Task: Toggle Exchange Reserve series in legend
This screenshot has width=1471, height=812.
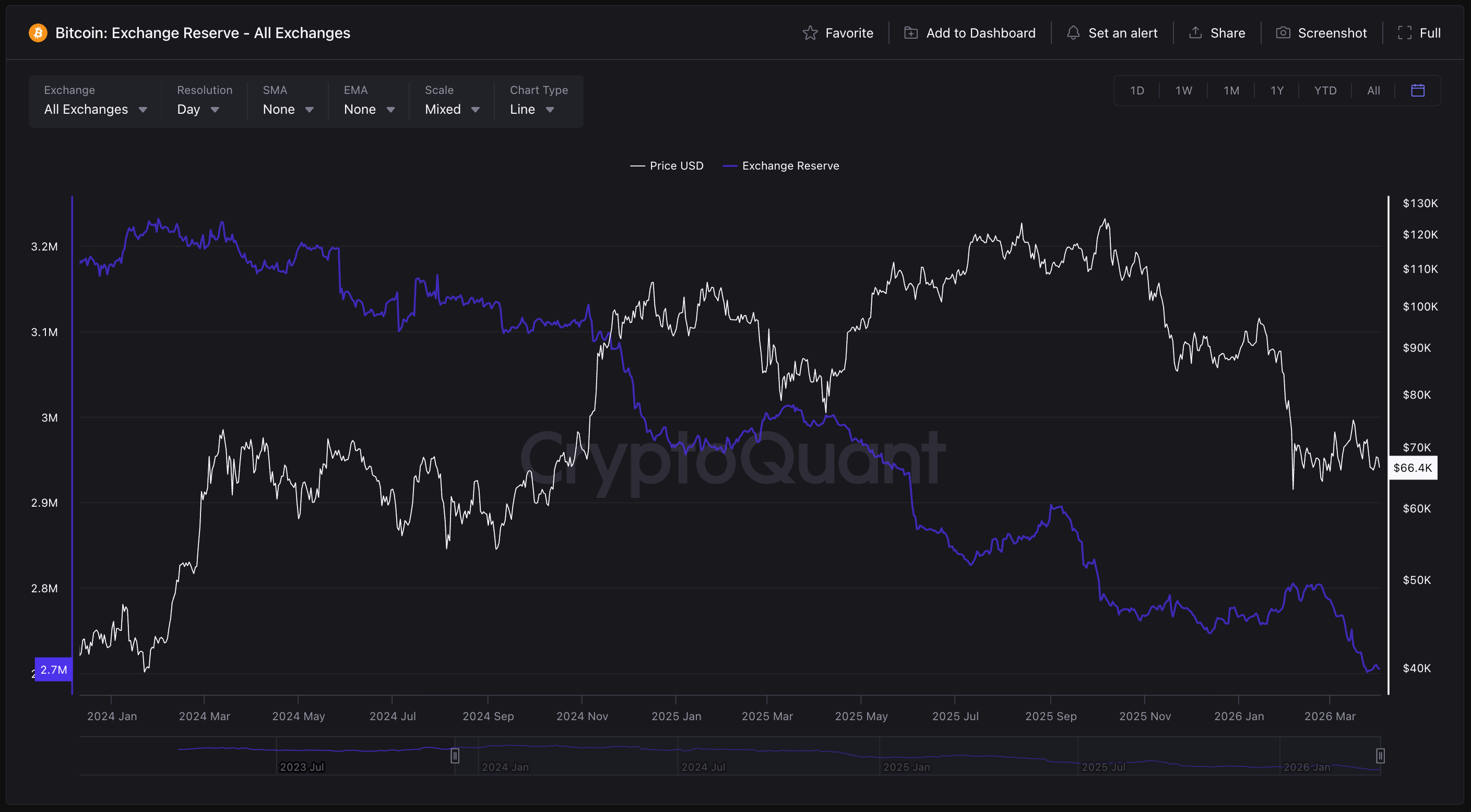Action: pyautogui.click(x=780, y=165)
